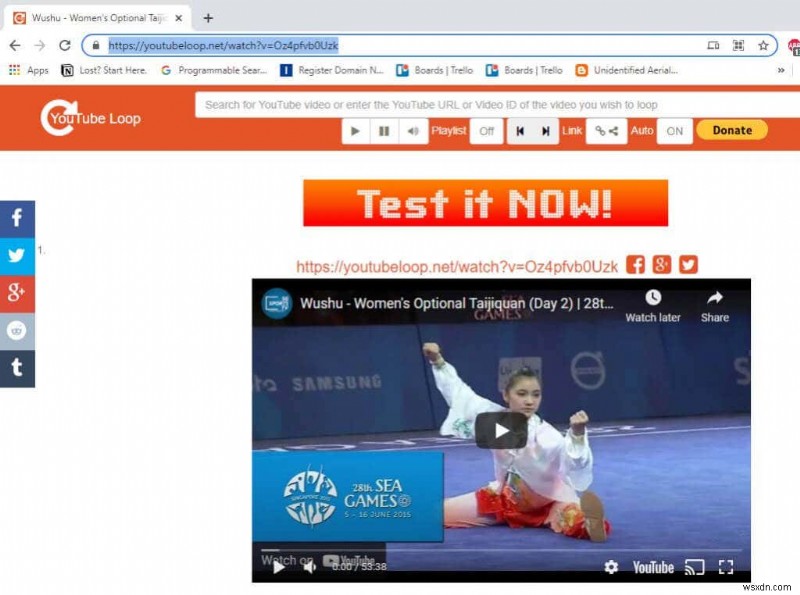Viewport: 800px width, 595px height.
Task: Click the Donate button
Action: pyautogui.click(x=731, y=130)
